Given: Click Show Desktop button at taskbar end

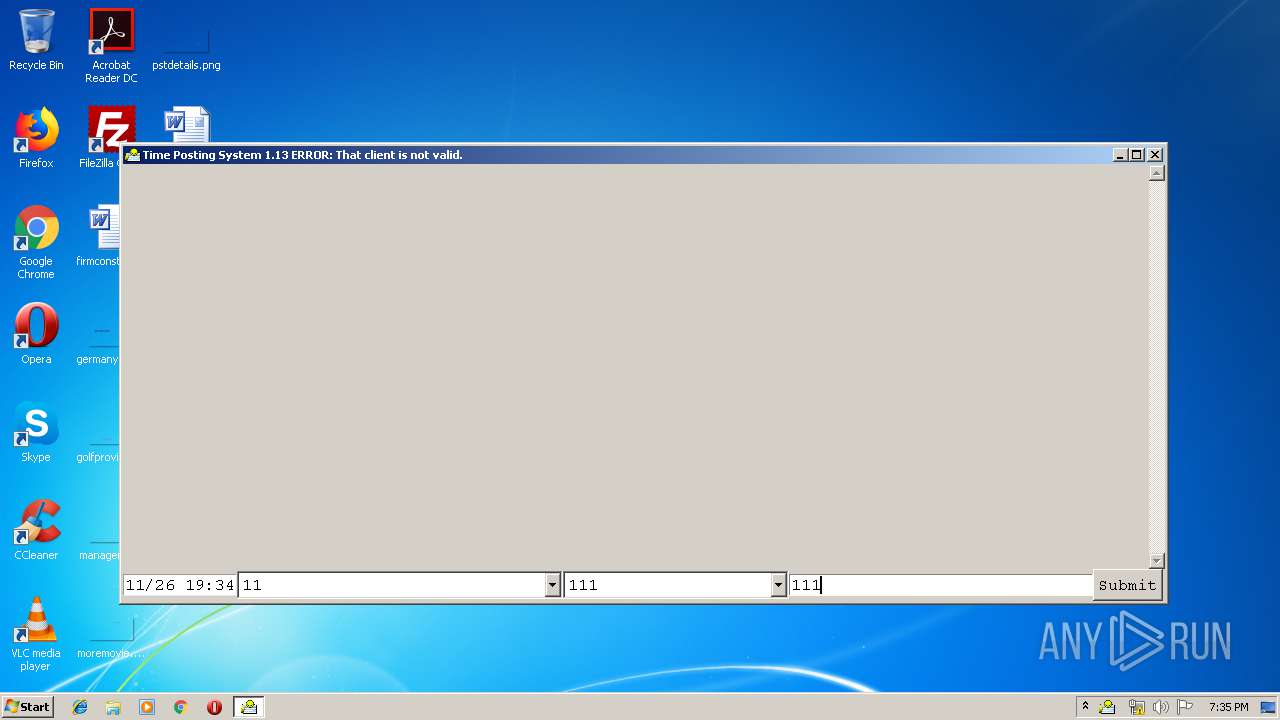Looking at the screenshot, I should click(1270, 707).
